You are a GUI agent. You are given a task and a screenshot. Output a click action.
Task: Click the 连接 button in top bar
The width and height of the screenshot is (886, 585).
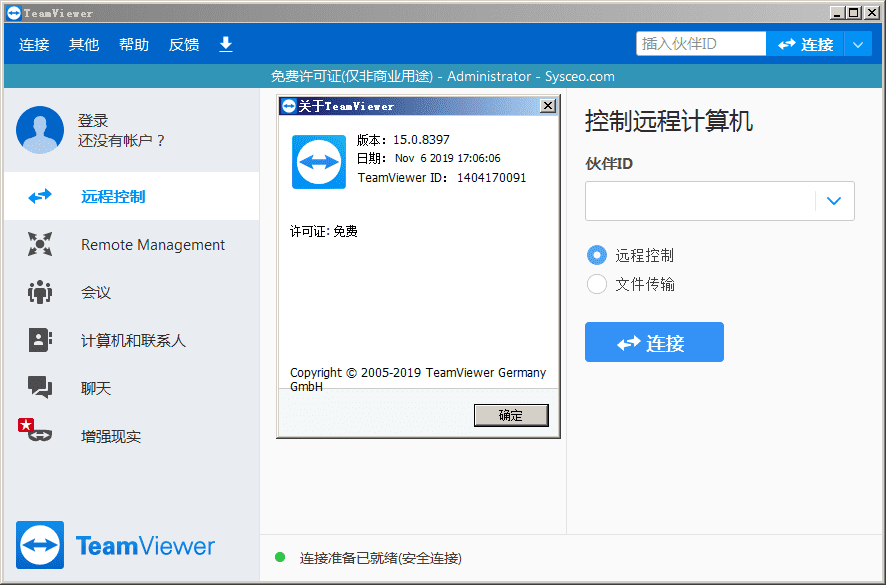click(x=805, y=44)
